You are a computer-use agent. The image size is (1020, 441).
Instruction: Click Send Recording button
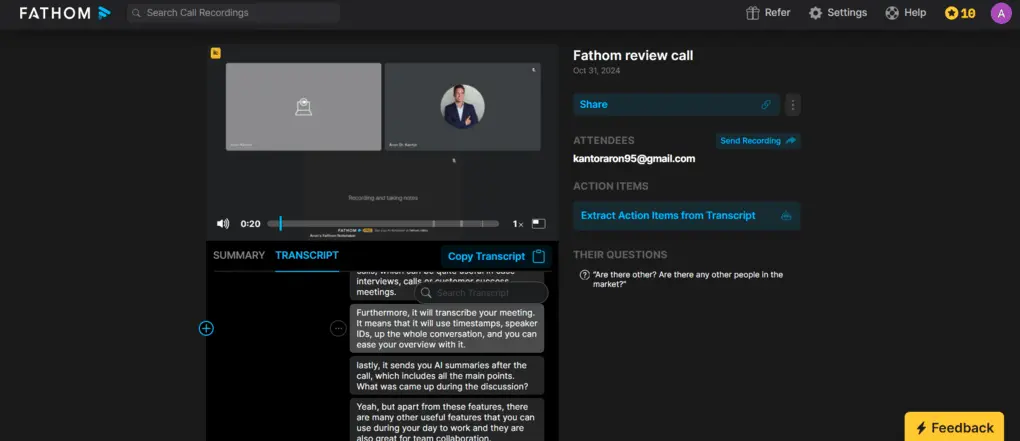tap(758, 141)
